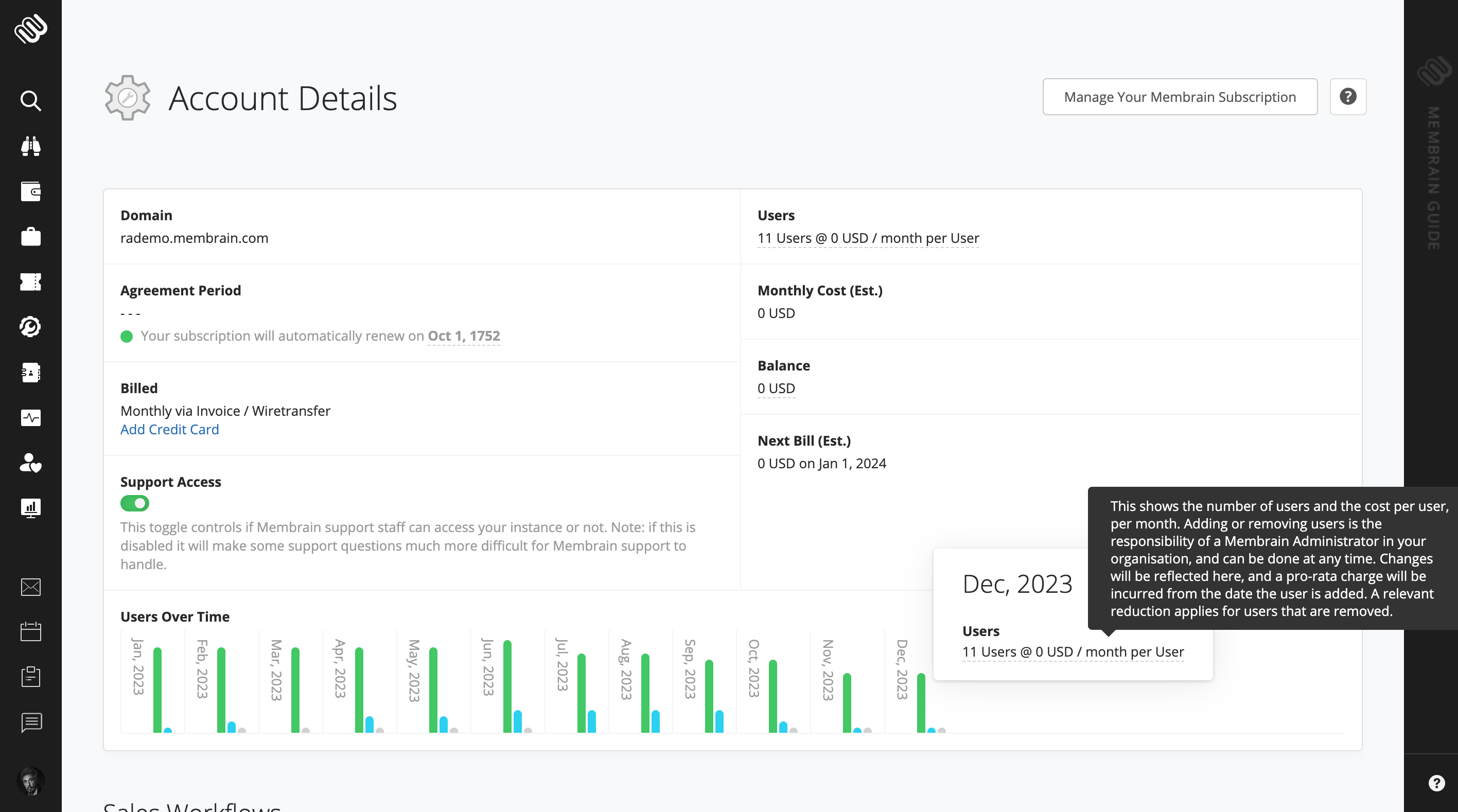
Task: Open the envelope mail icon
Action: pyautogui.click(x=30, y=587)
